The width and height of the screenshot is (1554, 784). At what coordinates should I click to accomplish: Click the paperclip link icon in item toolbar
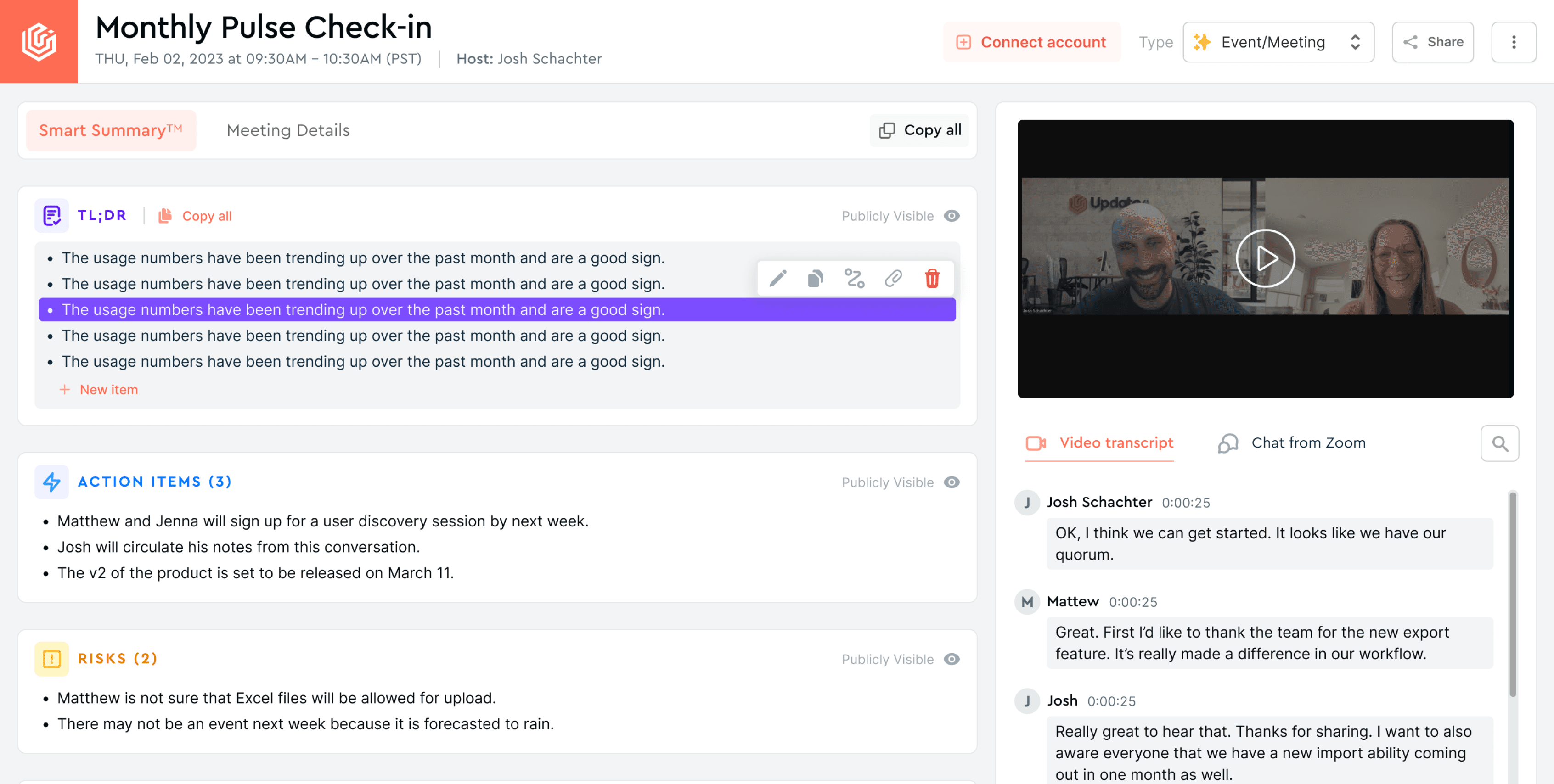[x=893, y=278]
